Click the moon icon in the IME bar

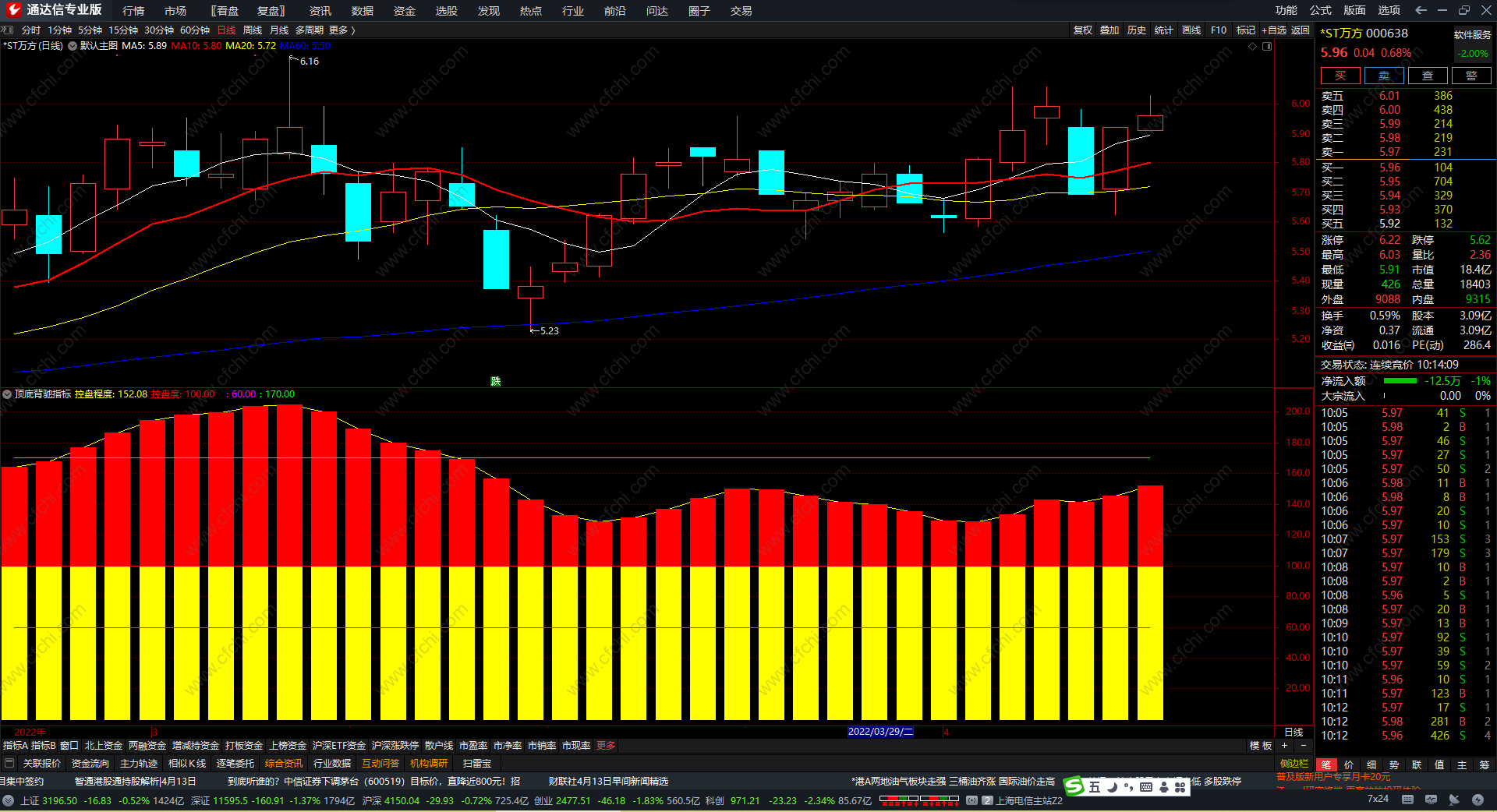pos(1112,787)
